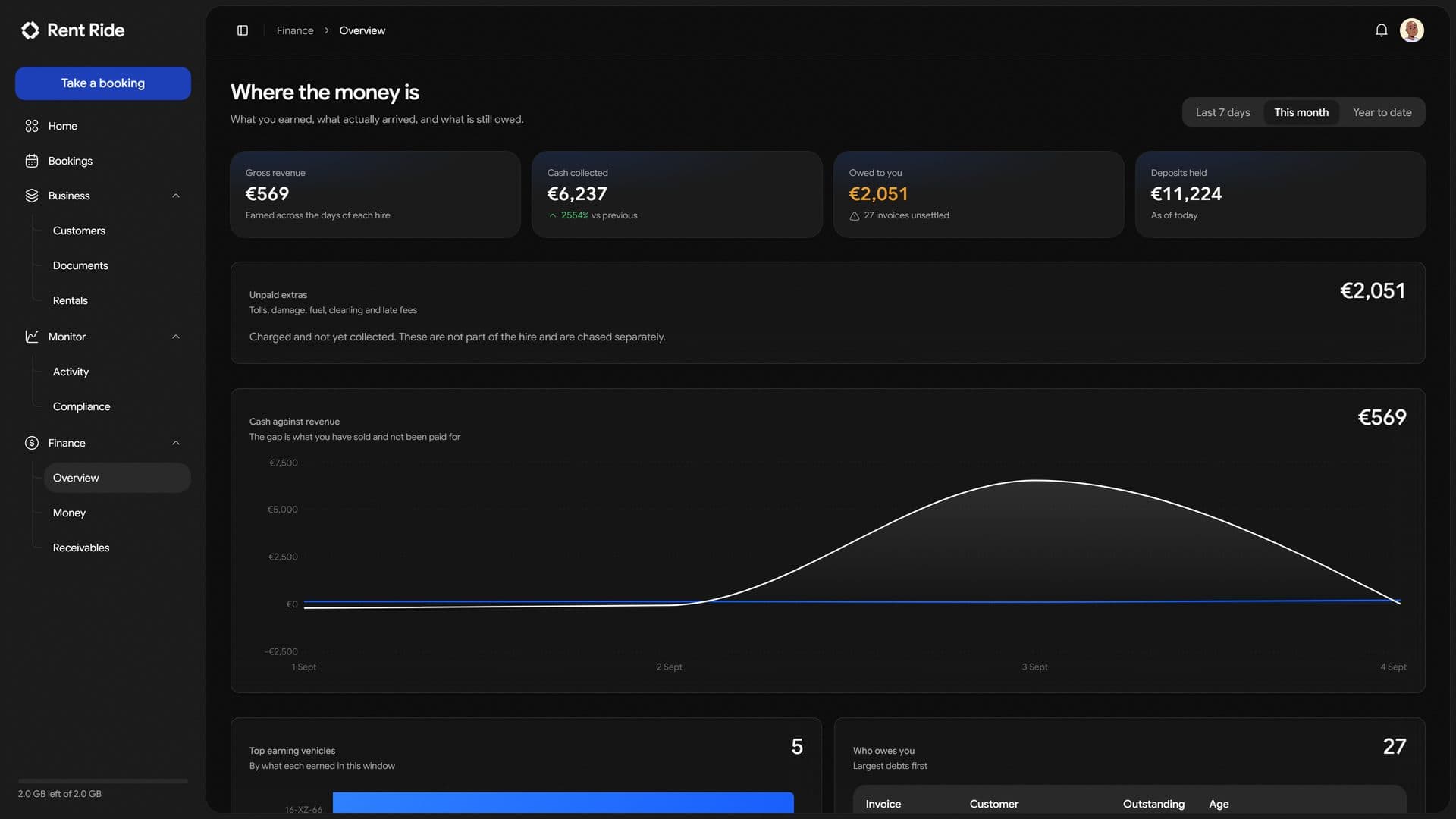Viewport: 1456px width, 819px height.
Task: Open the Documents page
Action: point(117,265)
